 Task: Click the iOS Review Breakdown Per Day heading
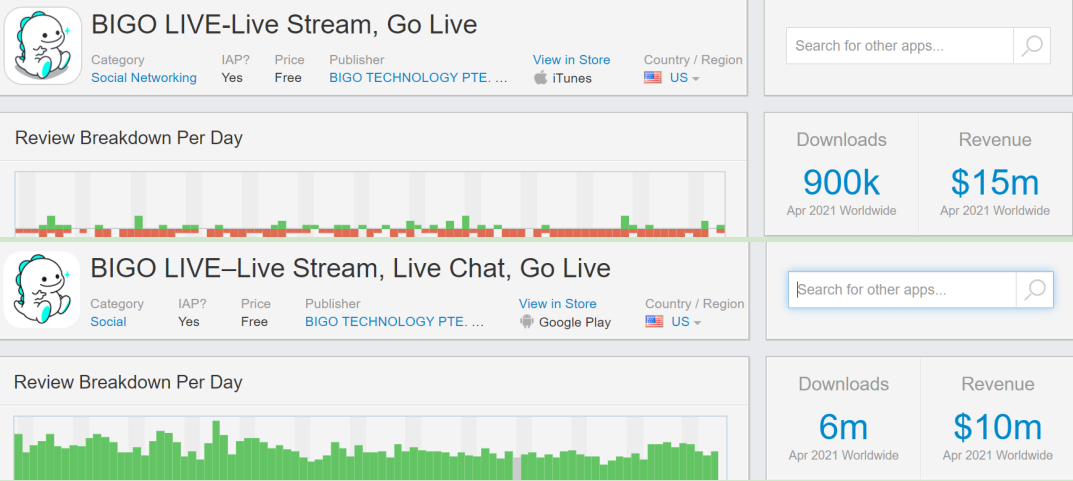129,138
